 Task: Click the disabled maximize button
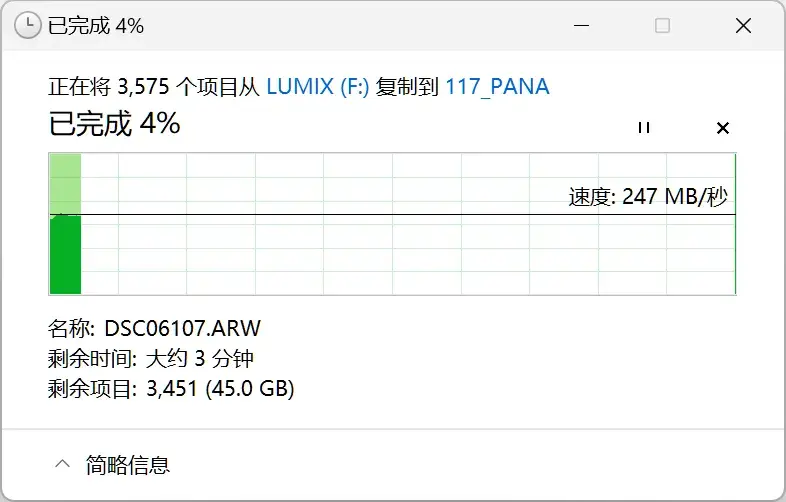[x=662, y=26]
